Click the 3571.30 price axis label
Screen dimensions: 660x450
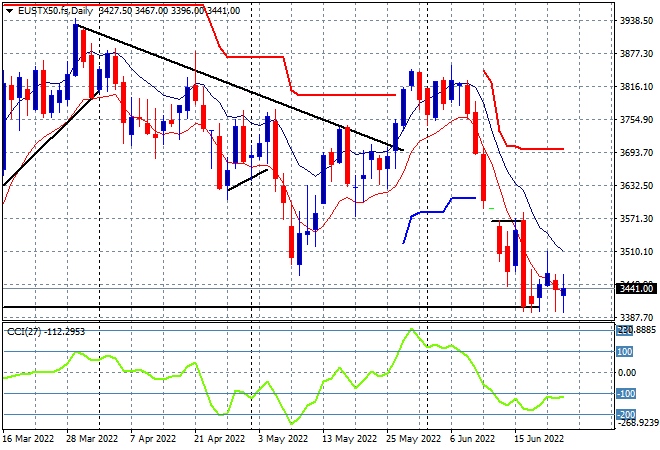pyautogui.click(x=636, y=218)
